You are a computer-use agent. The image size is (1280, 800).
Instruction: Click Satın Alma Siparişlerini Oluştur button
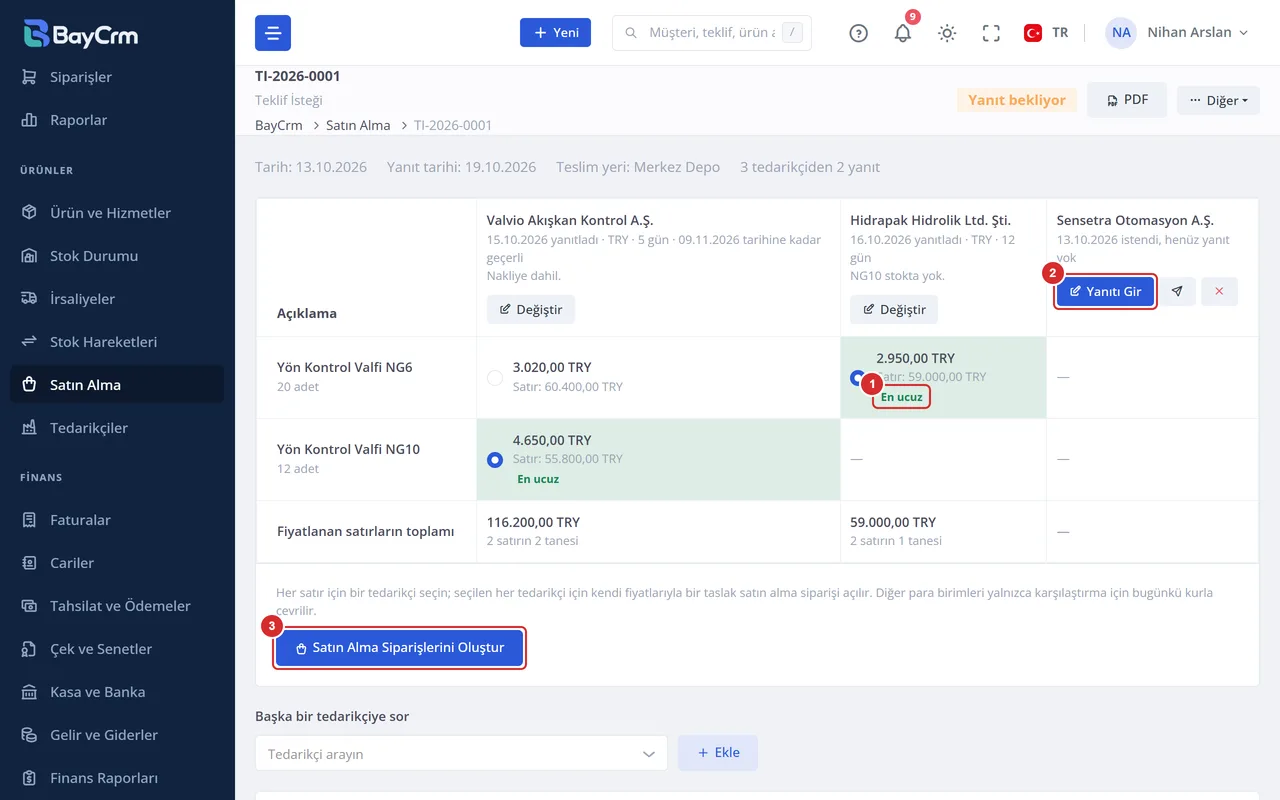400,648
